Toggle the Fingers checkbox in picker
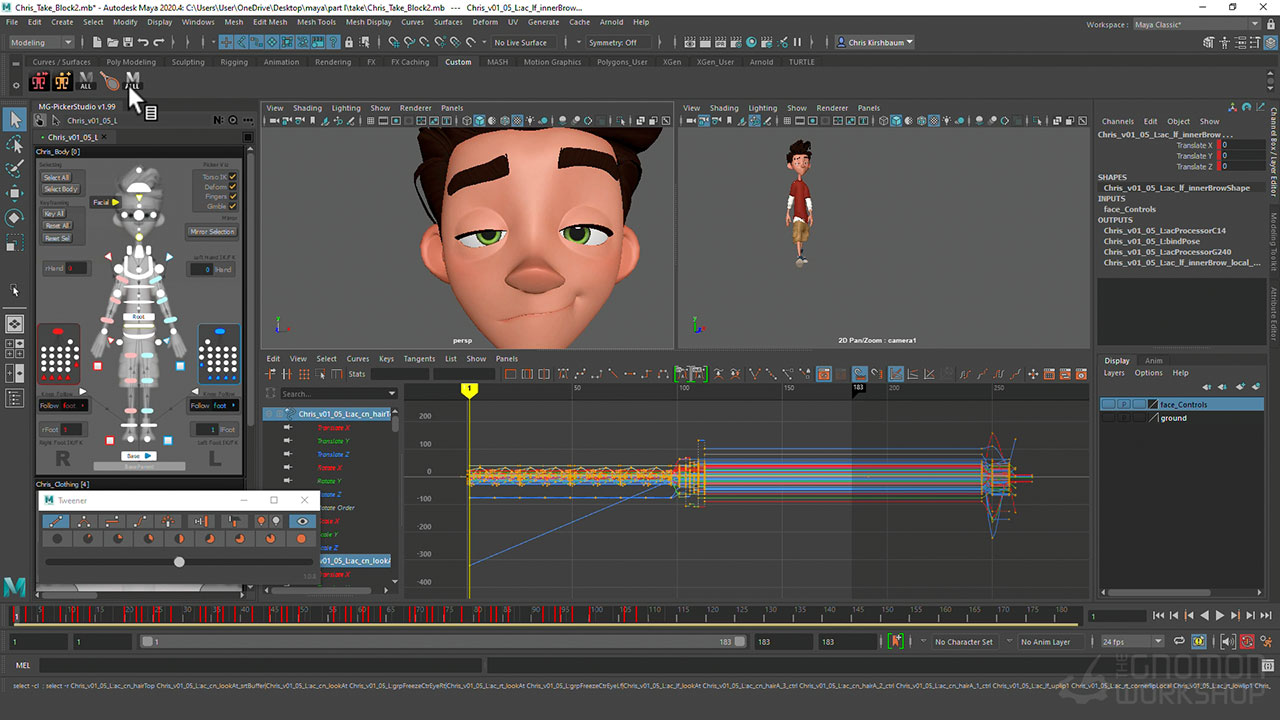 pos(233,196)
